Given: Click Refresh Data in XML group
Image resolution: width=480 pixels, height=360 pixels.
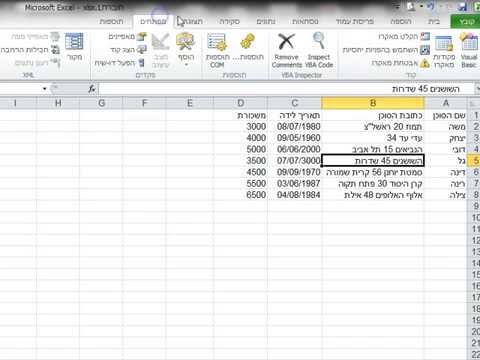Looking at the screenshot, I should 37,63.
